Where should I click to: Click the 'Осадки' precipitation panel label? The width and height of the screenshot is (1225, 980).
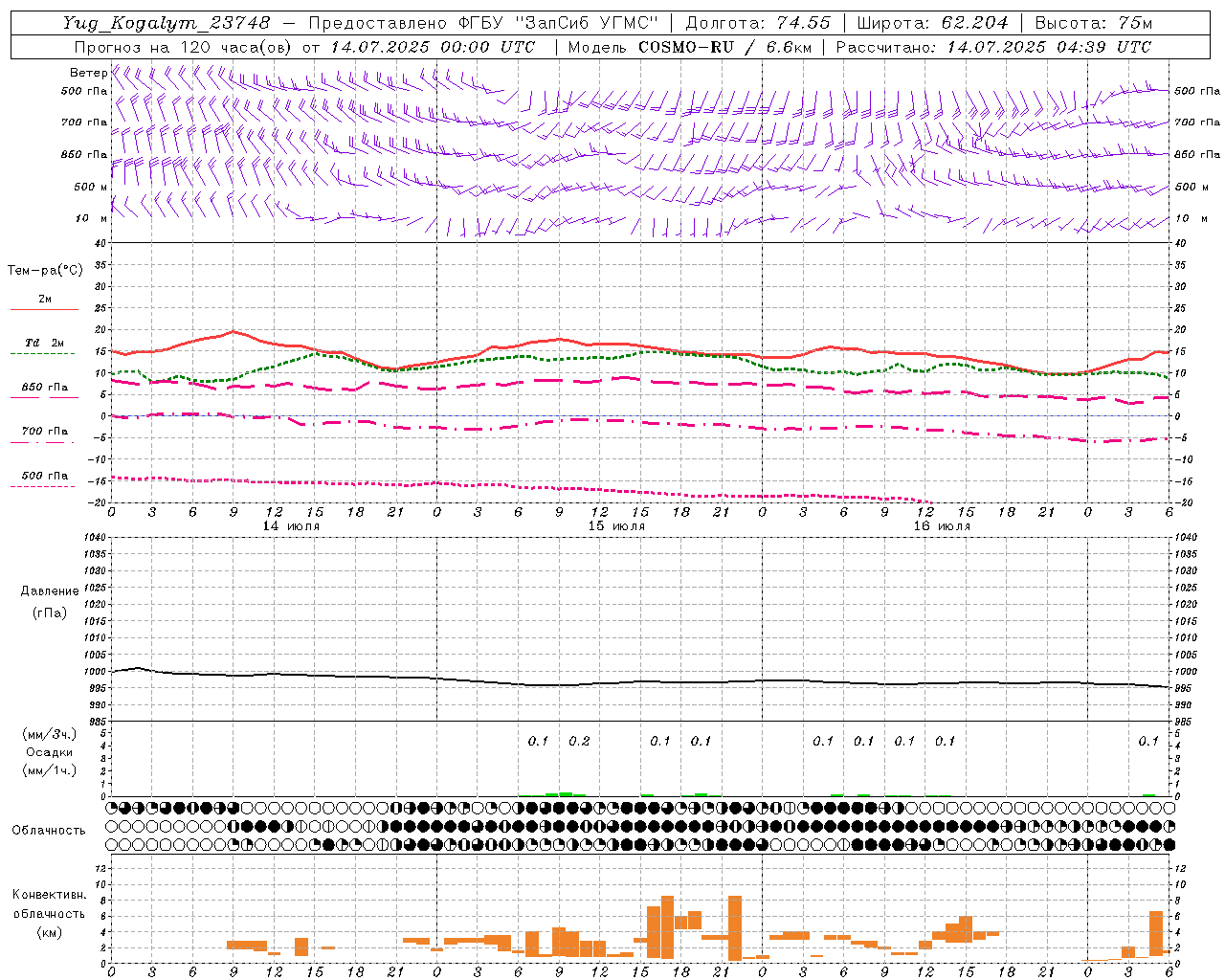tap(50, 752)
